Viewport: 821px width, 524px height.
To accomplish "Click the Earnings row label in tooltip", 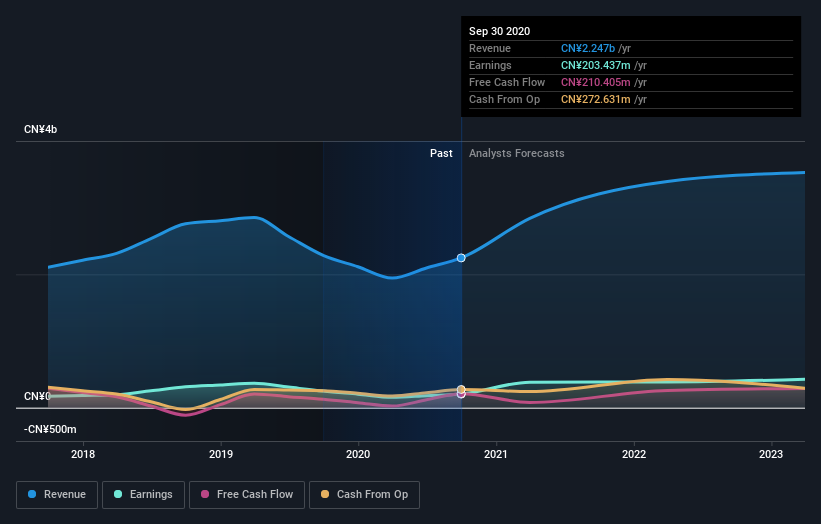I will coord(490,65).
